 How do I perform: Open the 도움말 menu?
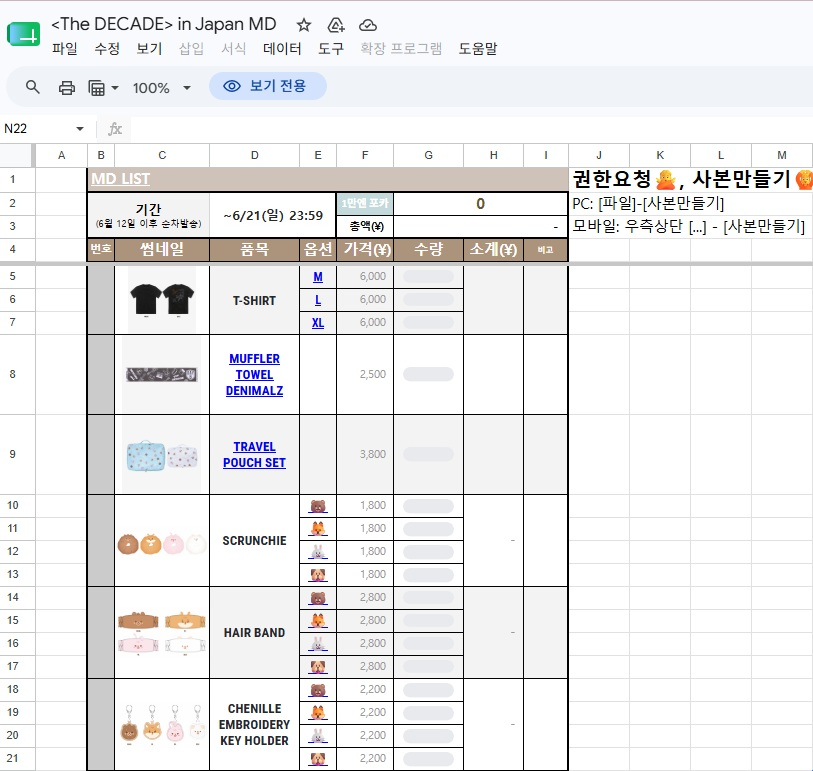click(478, 49)
